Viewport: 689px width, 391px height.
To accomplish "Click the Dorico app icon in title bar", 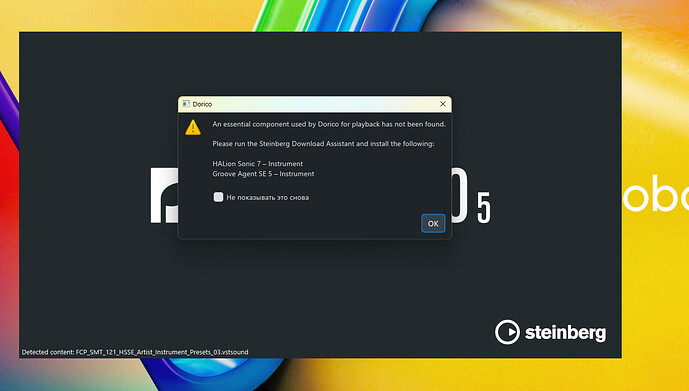I will coord(186,104).
